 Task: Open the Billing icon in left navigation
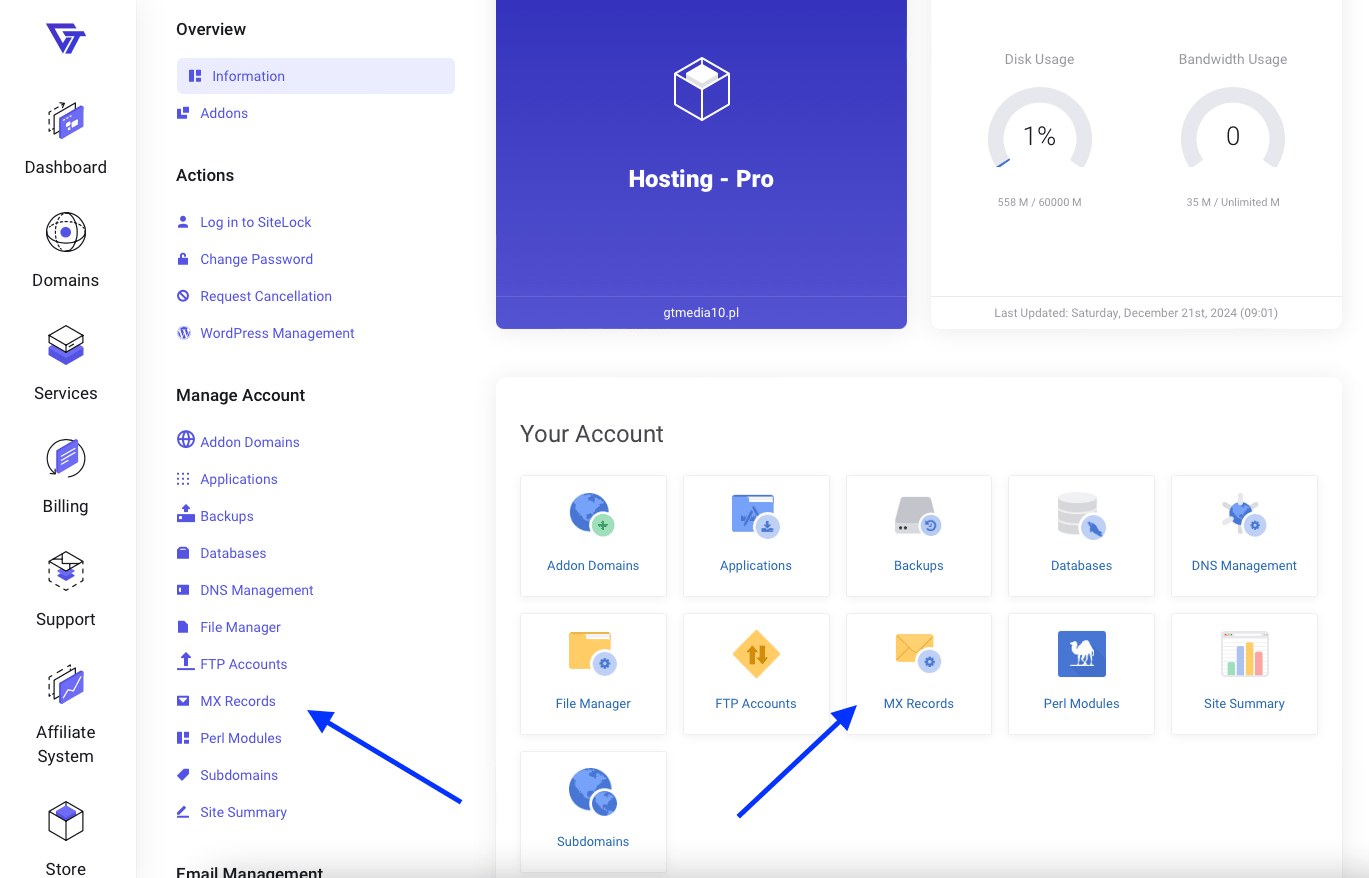(x=66, y=458)
